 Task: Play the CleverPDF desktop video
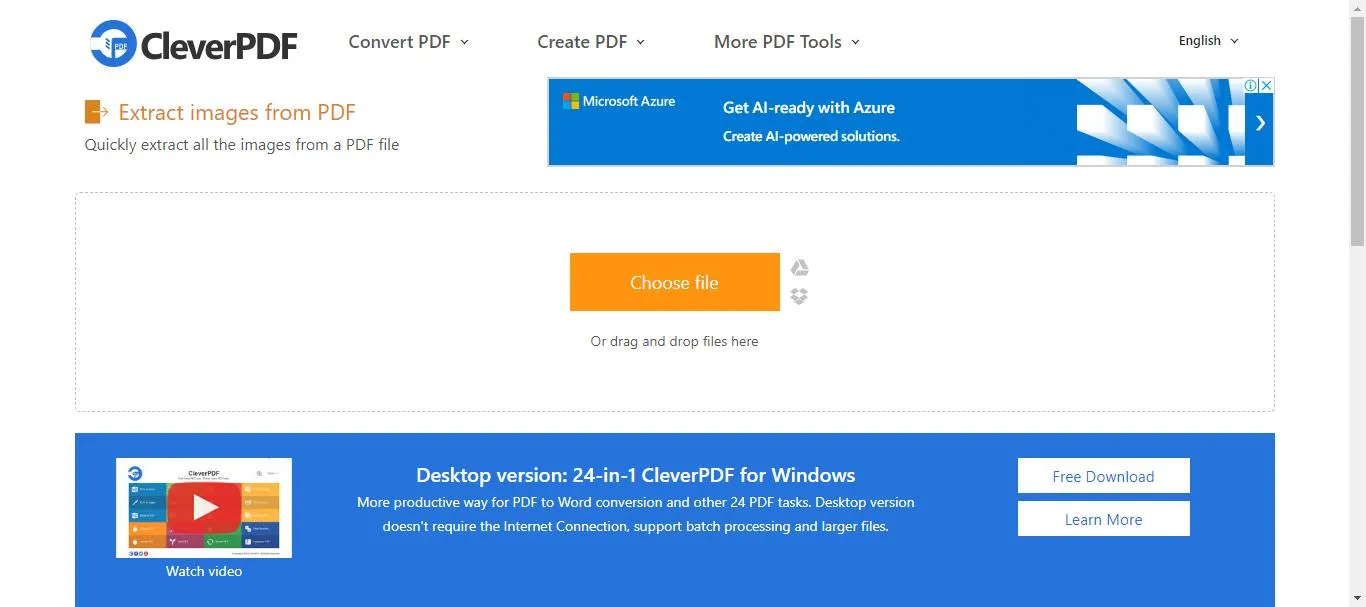pyautogui.click(x=204, y=507)
